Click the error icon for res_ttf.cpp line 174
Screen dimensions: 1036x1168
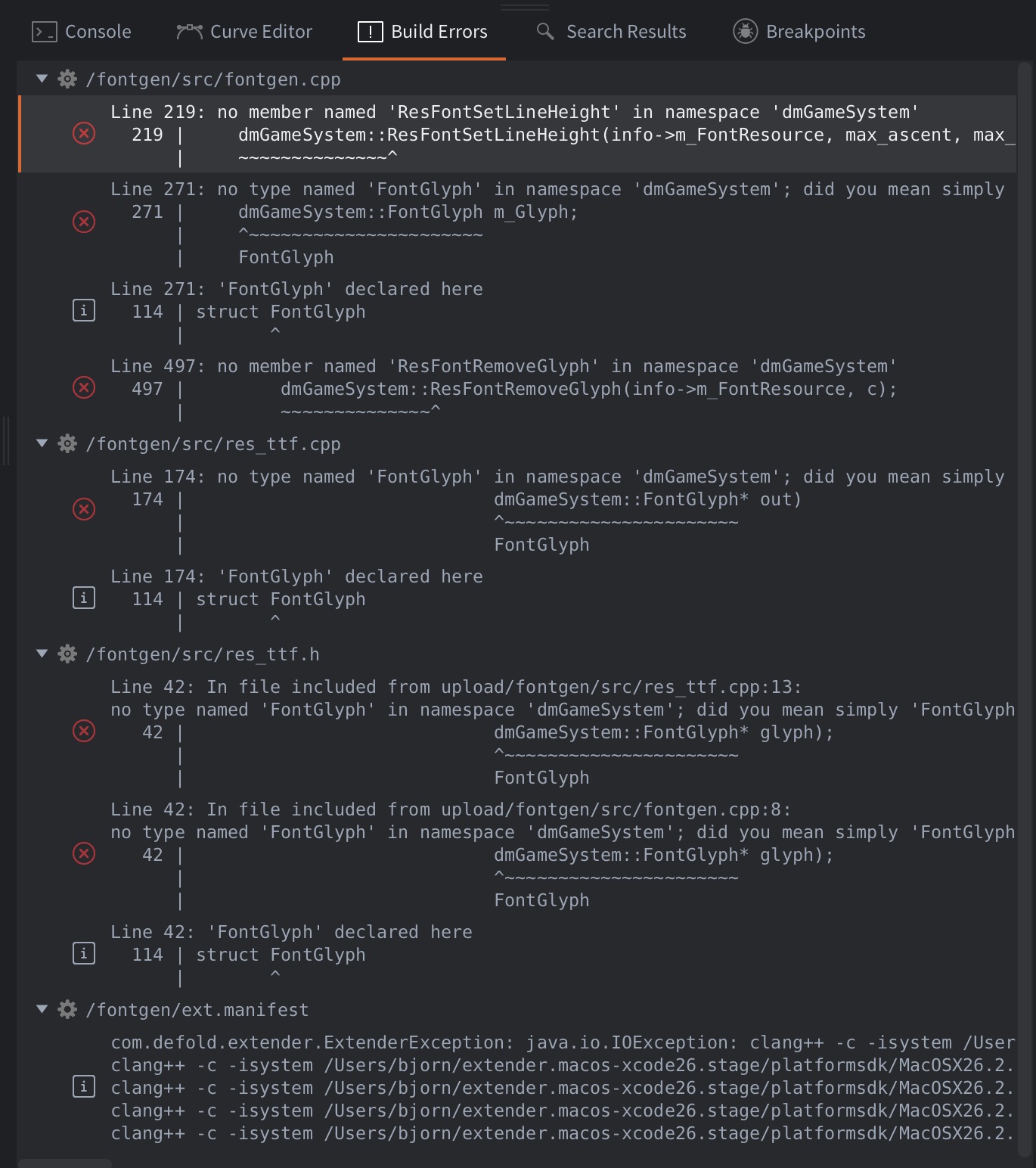[x=84, y=509]
